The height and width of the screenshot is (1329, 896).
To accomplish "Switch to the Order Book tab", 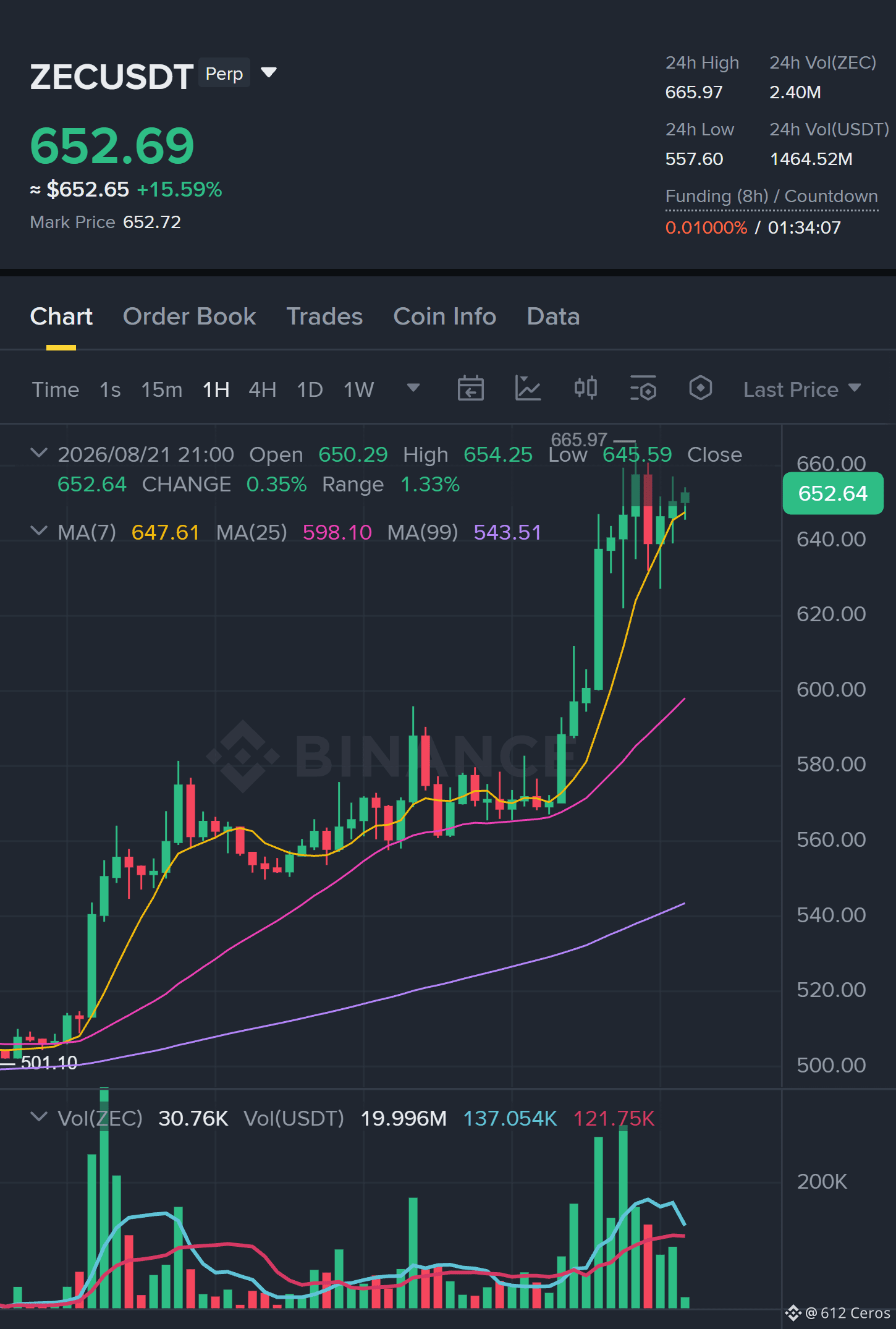I will 189,316.
